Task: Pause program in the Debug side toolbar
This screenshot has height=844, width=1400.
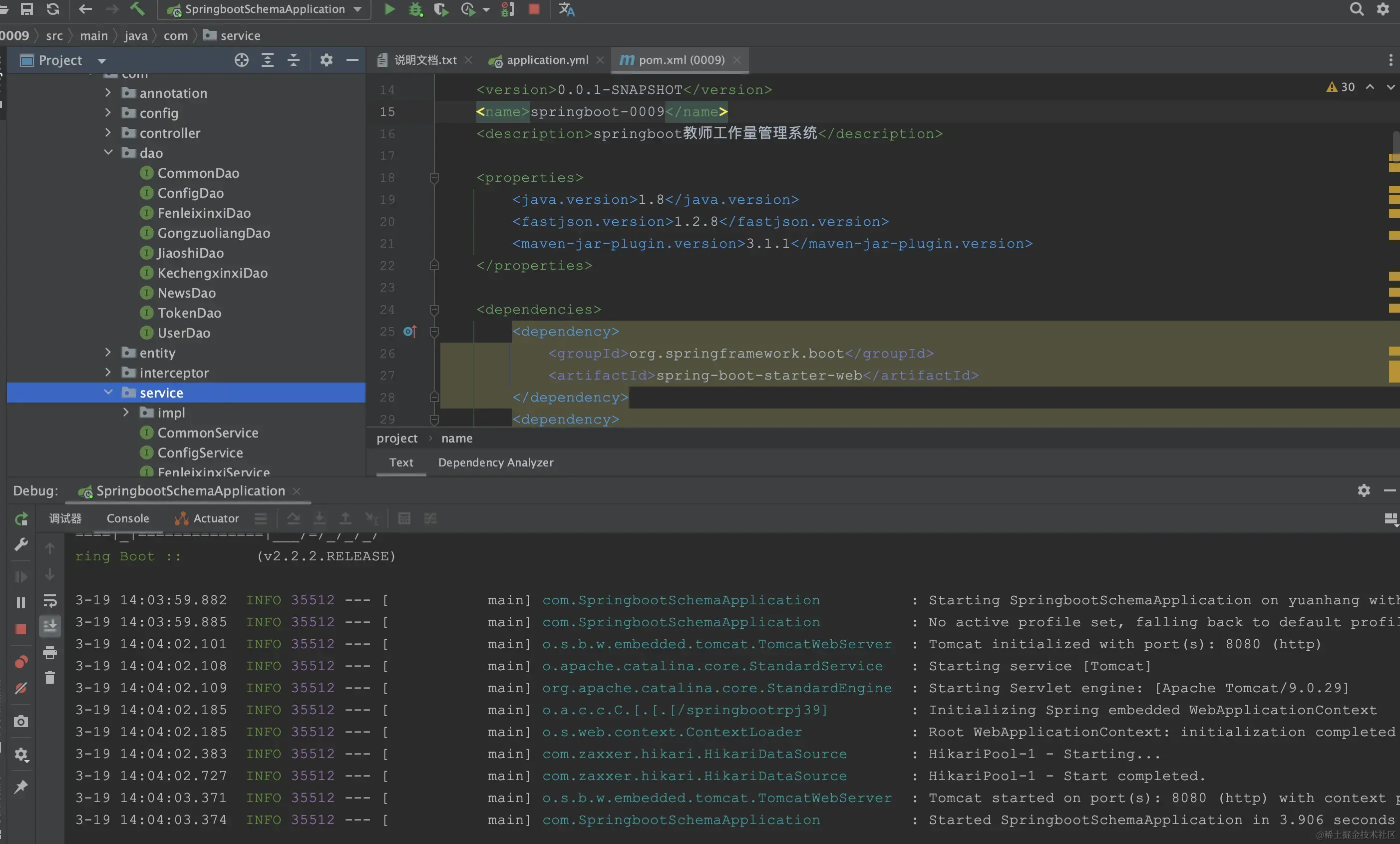Action: tap(21, 602)
